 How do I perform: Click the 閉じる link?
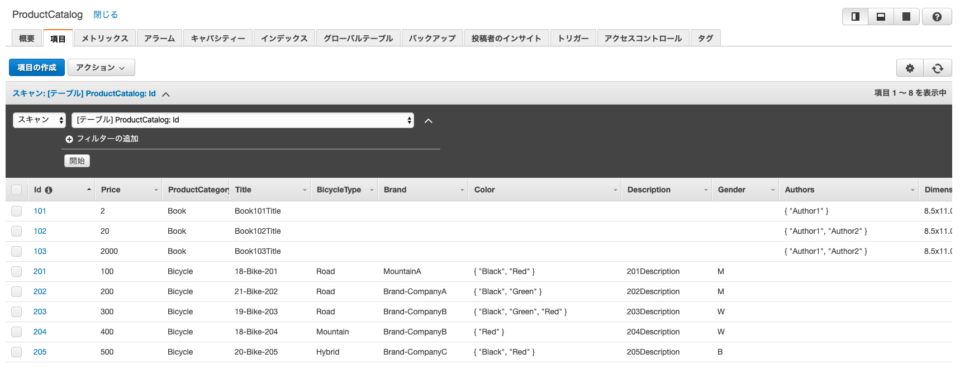click(x=106, y=15)
